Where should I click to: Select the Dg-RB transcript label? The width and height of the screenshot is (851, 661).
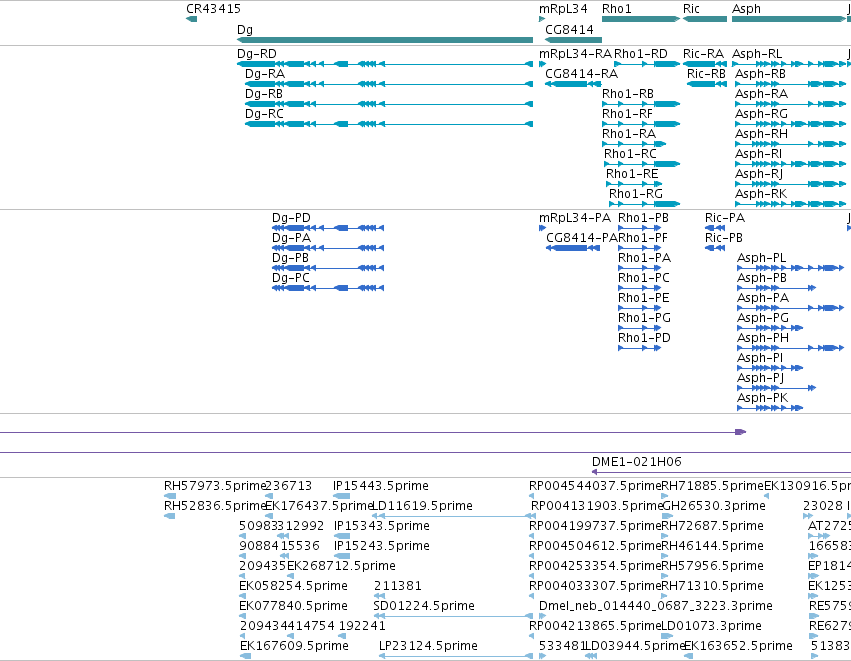coord(264,94)
